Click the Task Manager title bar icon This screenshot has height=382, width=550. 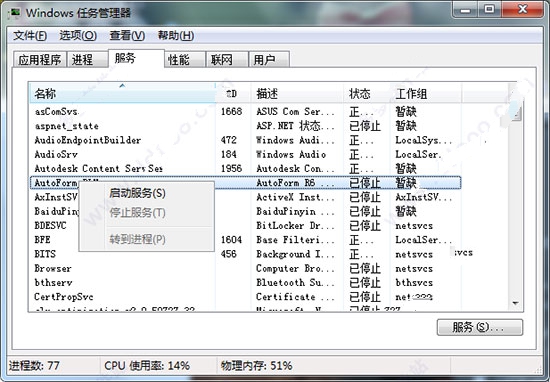click(x=15, y=13)
